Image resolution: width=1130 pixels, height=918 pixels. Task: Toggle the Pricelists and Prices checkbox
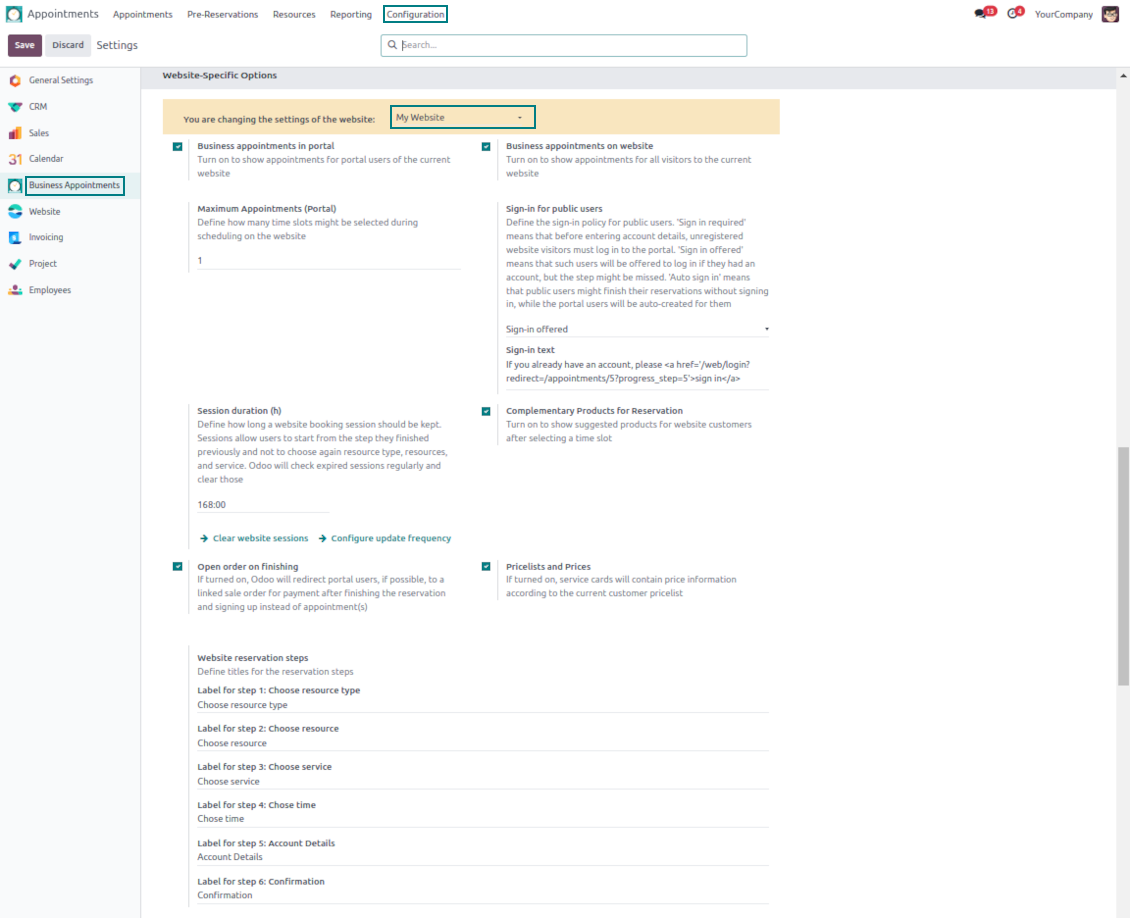click(486, 567)
